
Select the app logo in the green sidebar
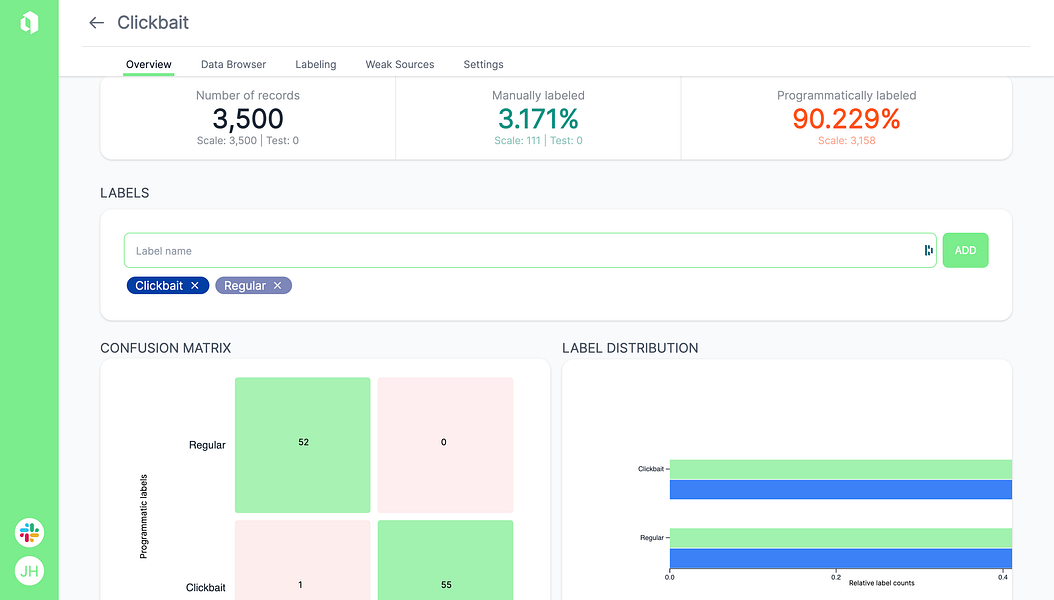point(29,21)
